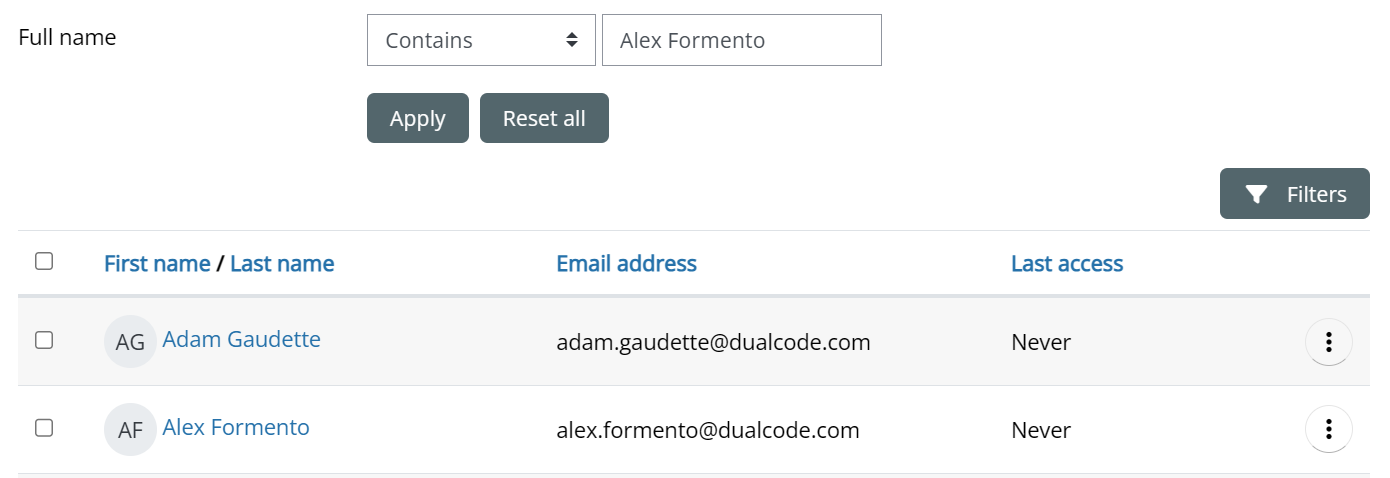Sort table by Last name
The width and height of the screenshot is (1390, 478).
(x=282, y=264)
